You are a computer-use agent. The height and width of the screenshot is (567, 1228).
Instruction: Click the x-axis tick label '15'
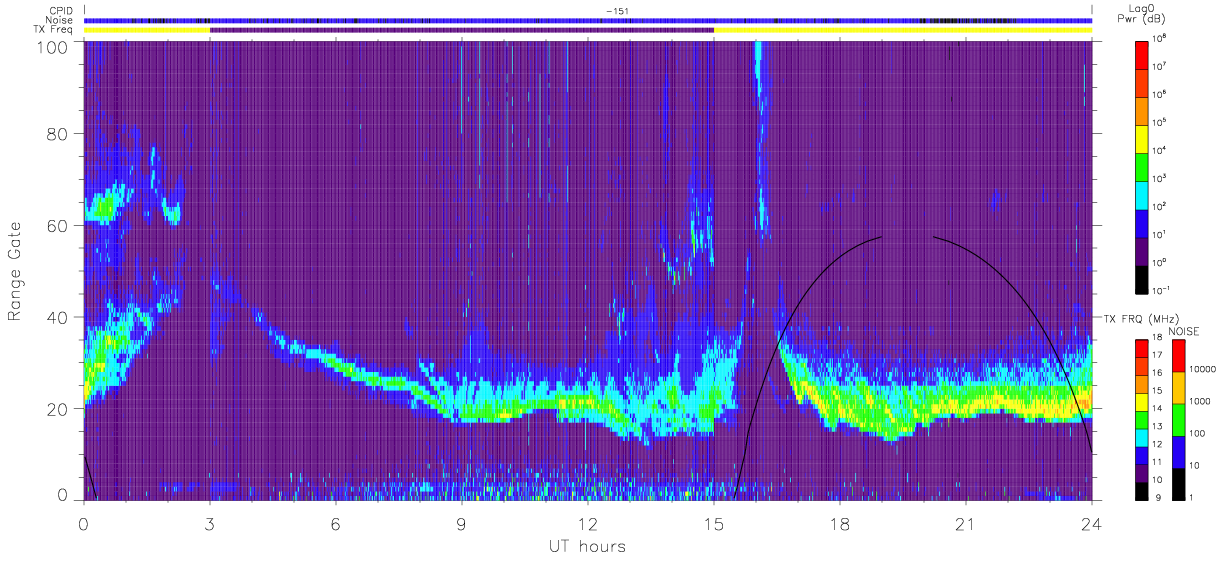[x=714, y=525]
